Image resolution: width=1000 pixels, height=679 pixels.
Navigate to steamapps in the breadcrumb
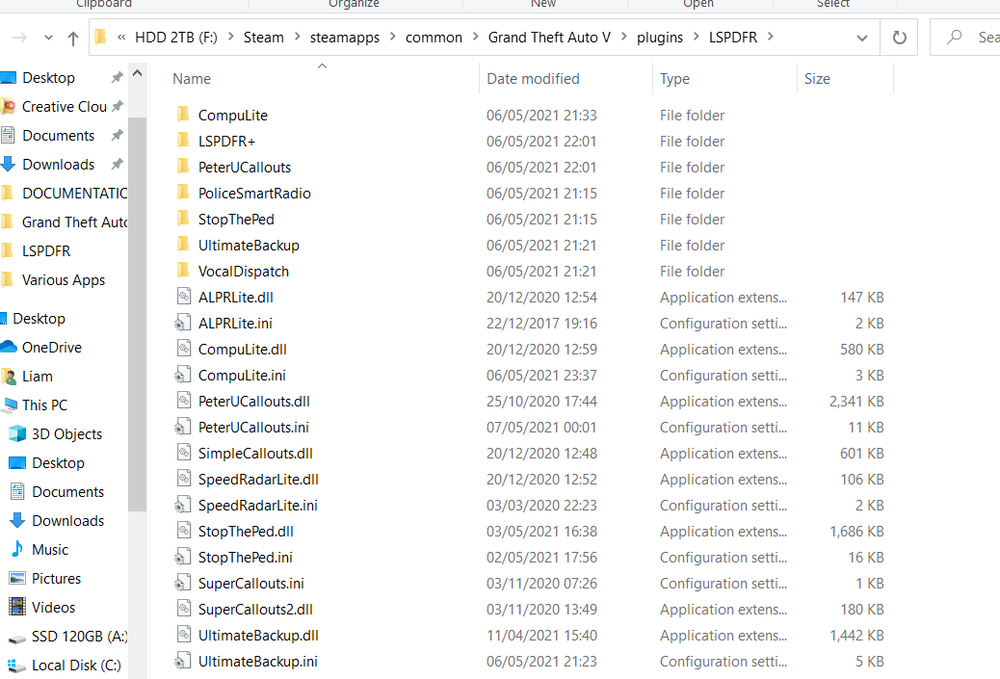point(344,38)
